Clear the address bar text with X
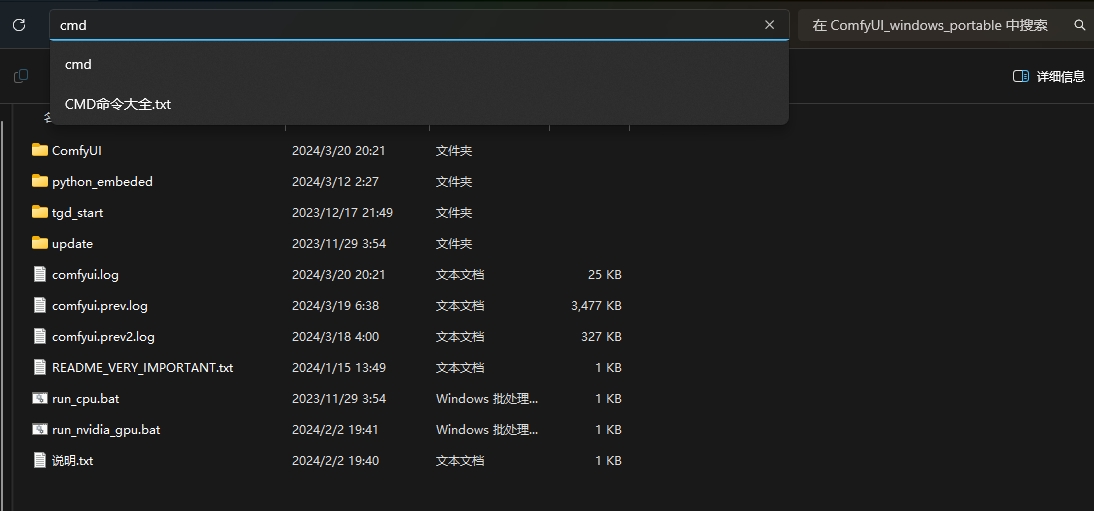The width and height of the screenshot is (1094, 511). [770, 25]
